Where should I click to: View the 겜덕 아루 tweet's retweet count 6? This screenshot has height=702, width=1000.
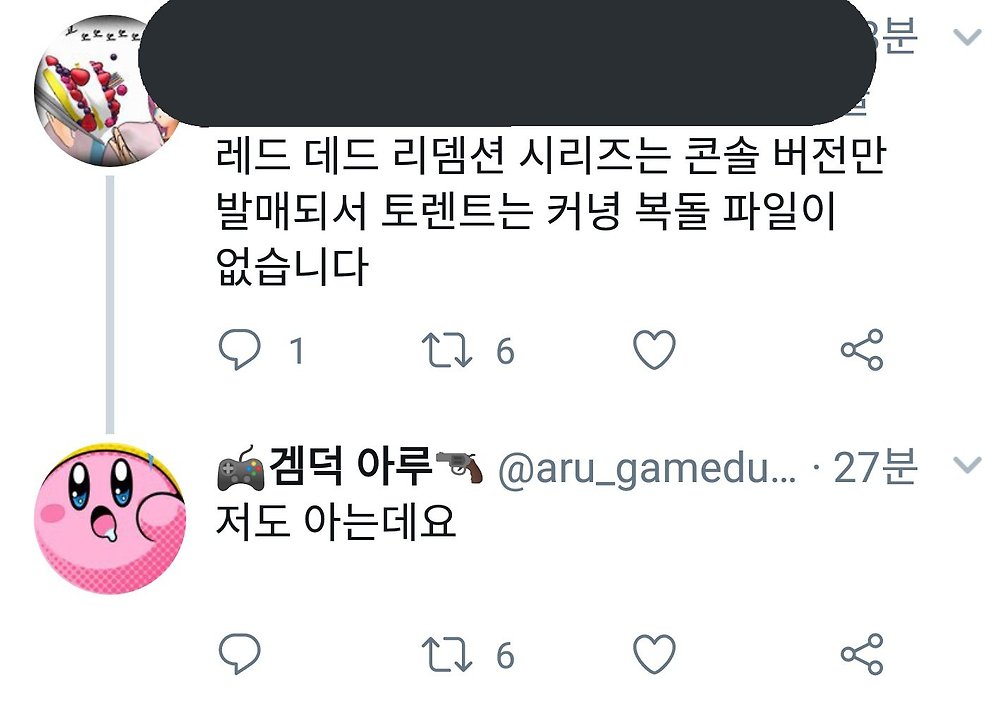pyautogui.click(x=505, y=655)
